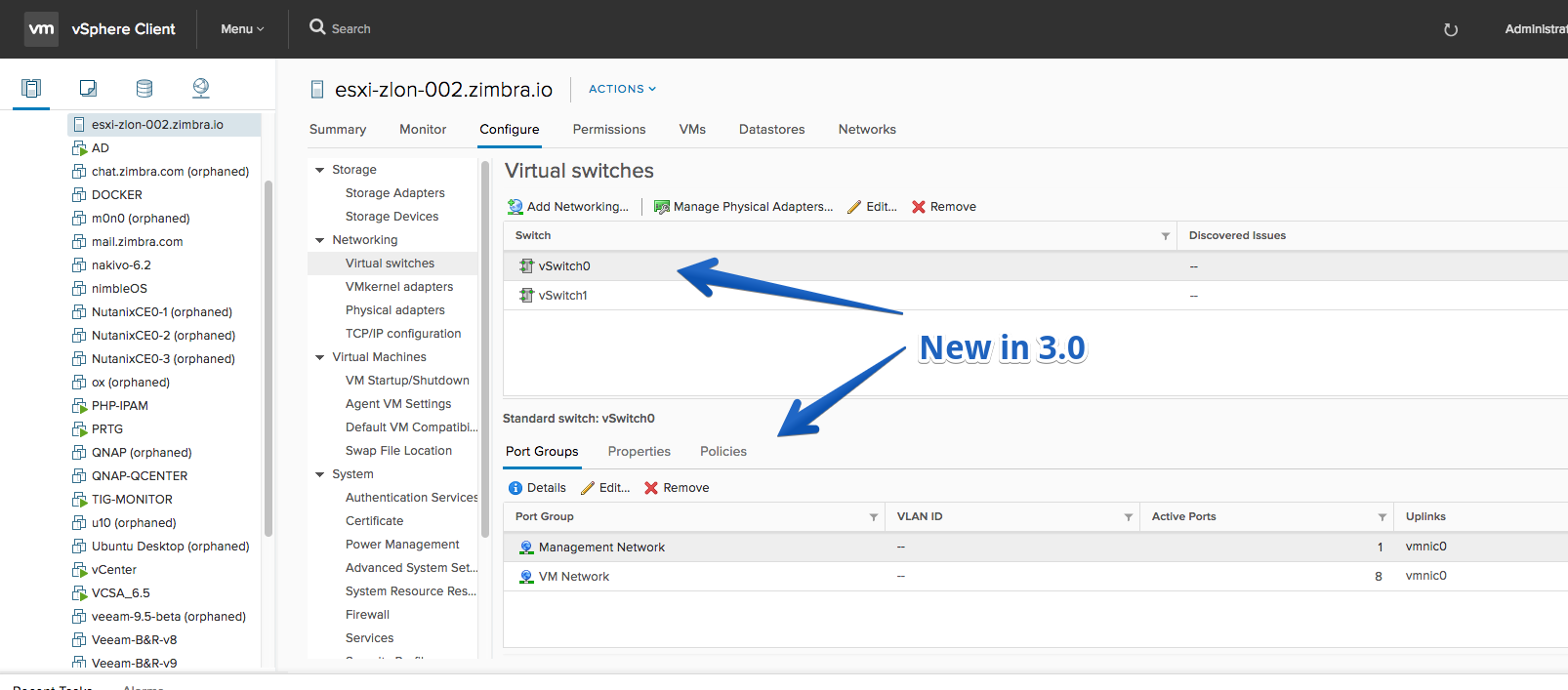The image size is (1568, 690).
Task: Open the Hosts and Clusters inventory view icon
Action: click(31, 88)
